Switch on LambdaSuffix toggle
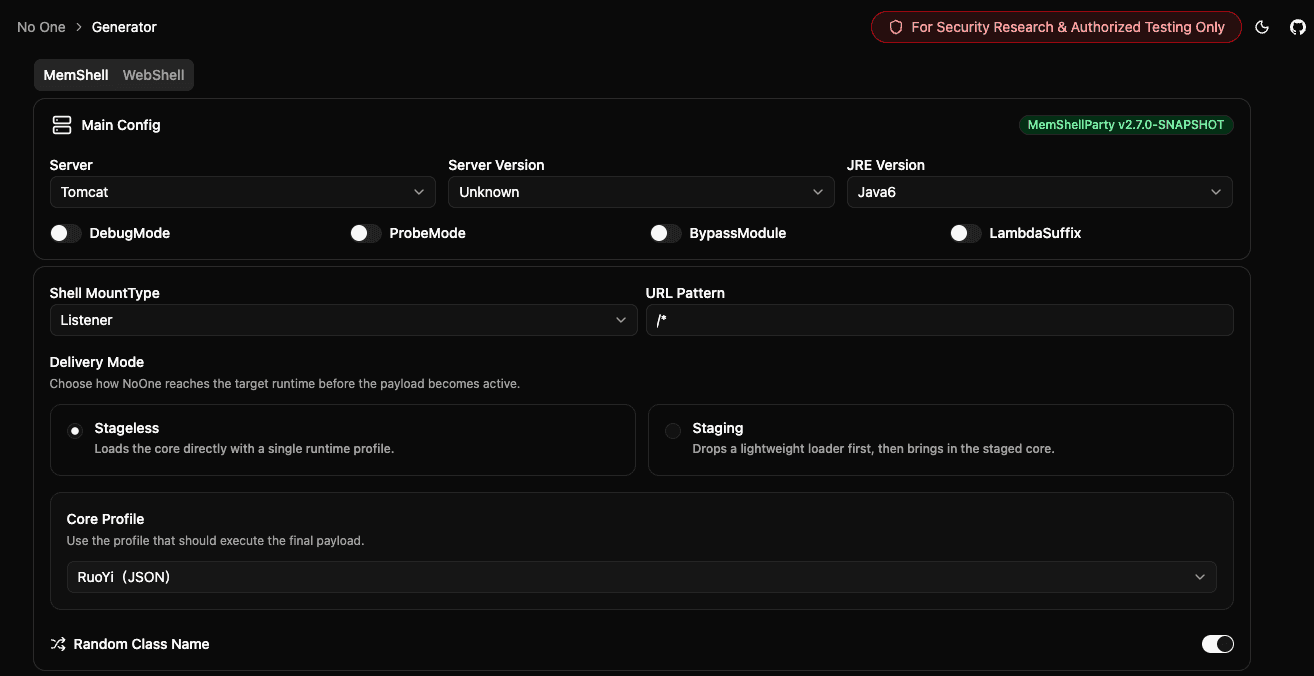This screenshot has width=1314, height=676. coord(966,233)
